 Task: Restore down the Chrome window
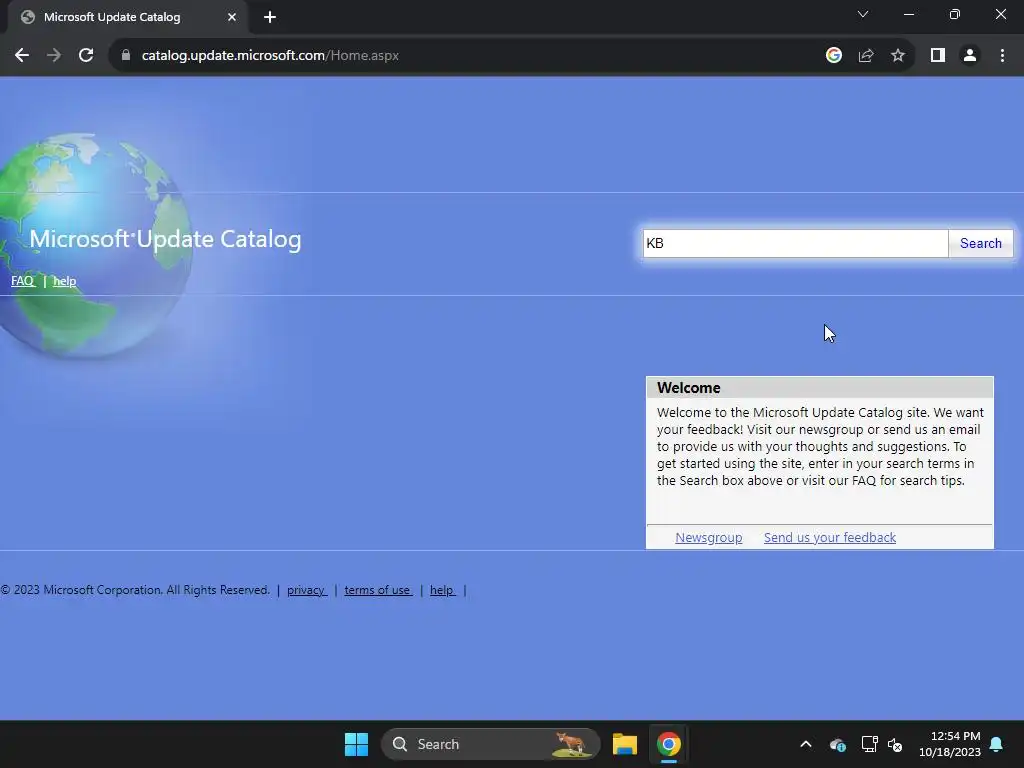[954, 14]
